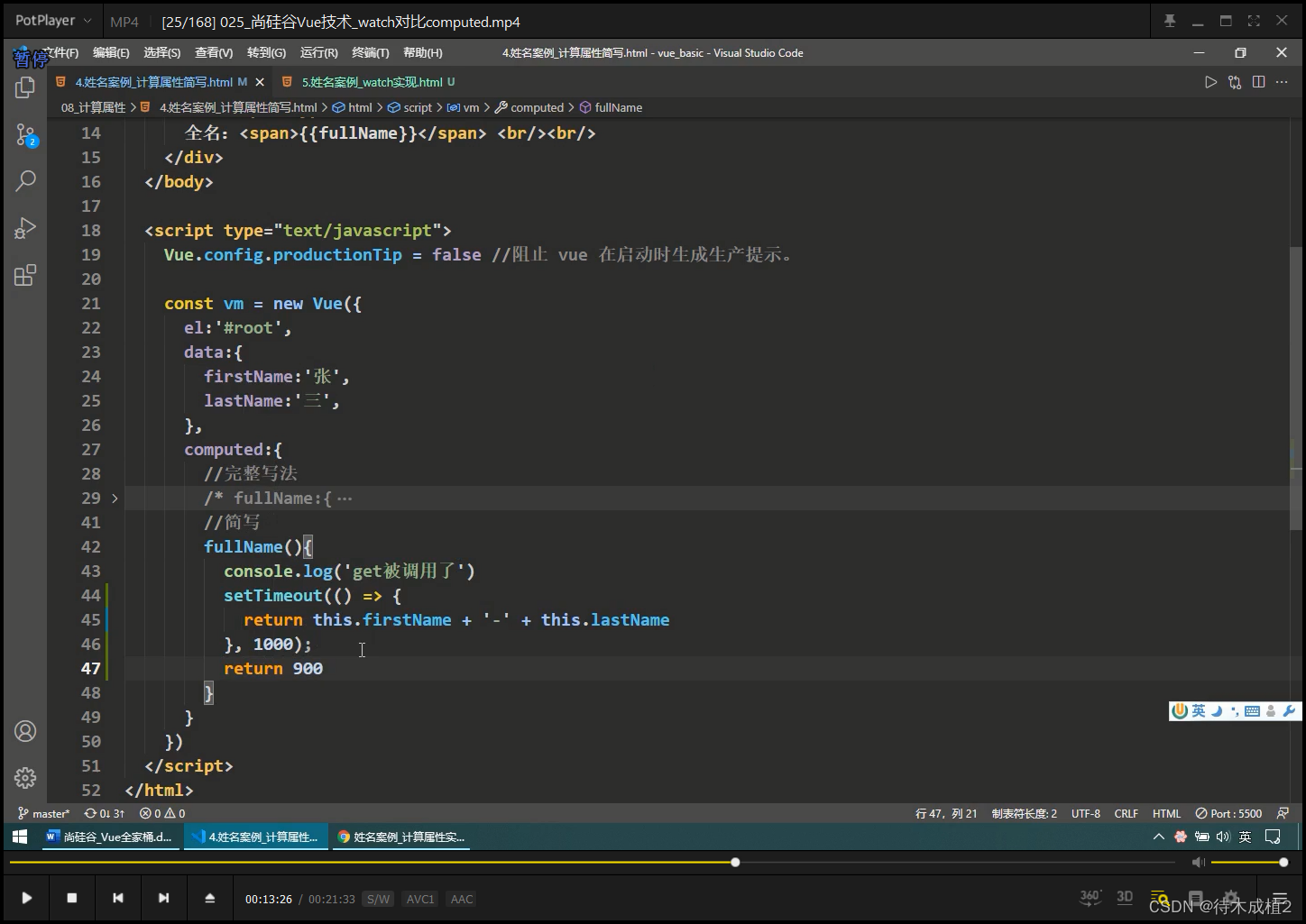Click the PotPlayer play button
The height and width of the screenshot is (924, 1306).
(x=26, y=898)
